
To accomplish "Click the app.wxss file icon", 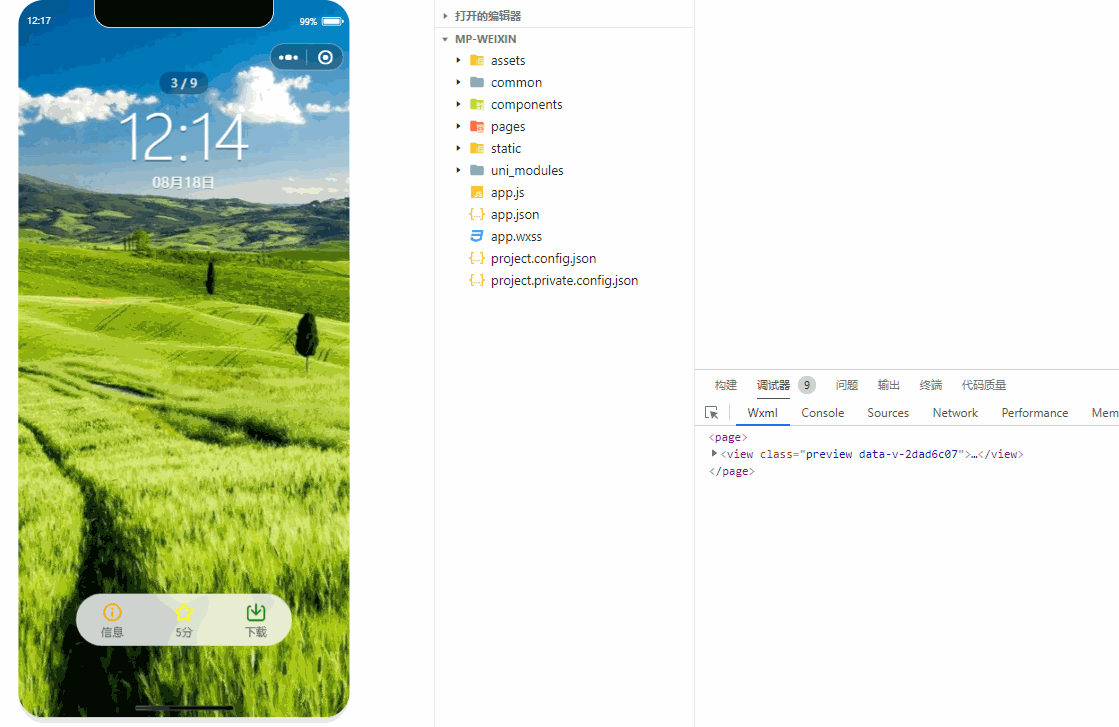I will point(477,236).
